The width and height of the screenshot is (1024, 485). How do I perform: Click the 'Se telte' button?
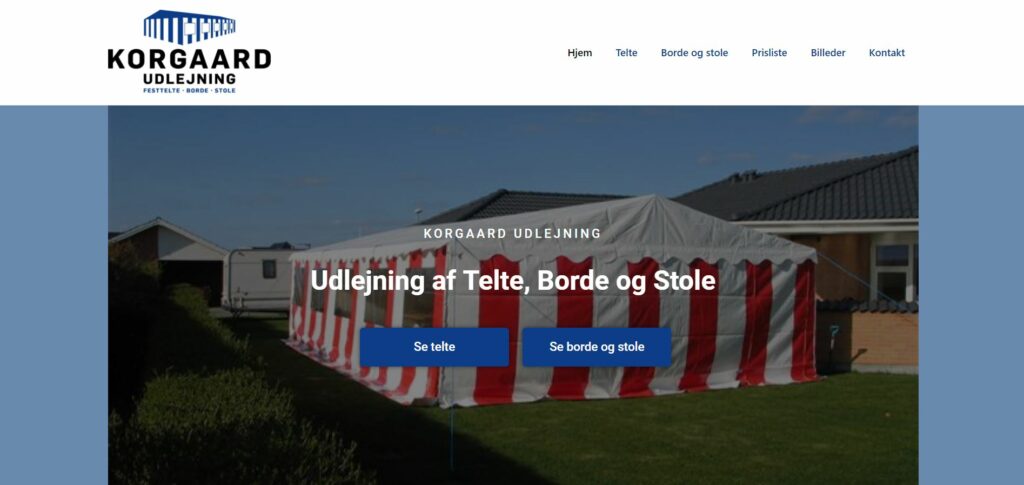click(434, 347)
